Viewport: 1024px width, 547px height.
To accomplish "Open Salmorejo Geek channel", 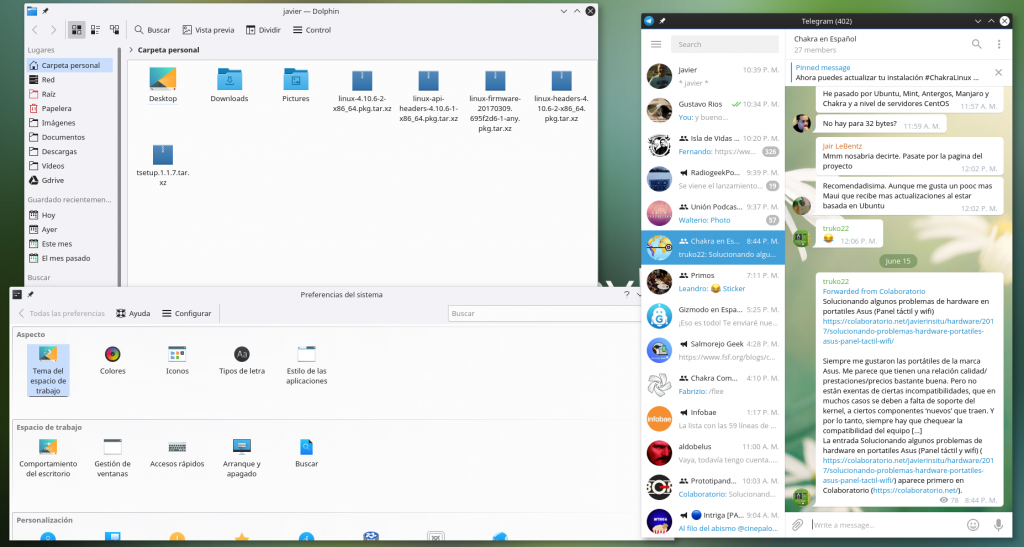I will coord(713,351).
